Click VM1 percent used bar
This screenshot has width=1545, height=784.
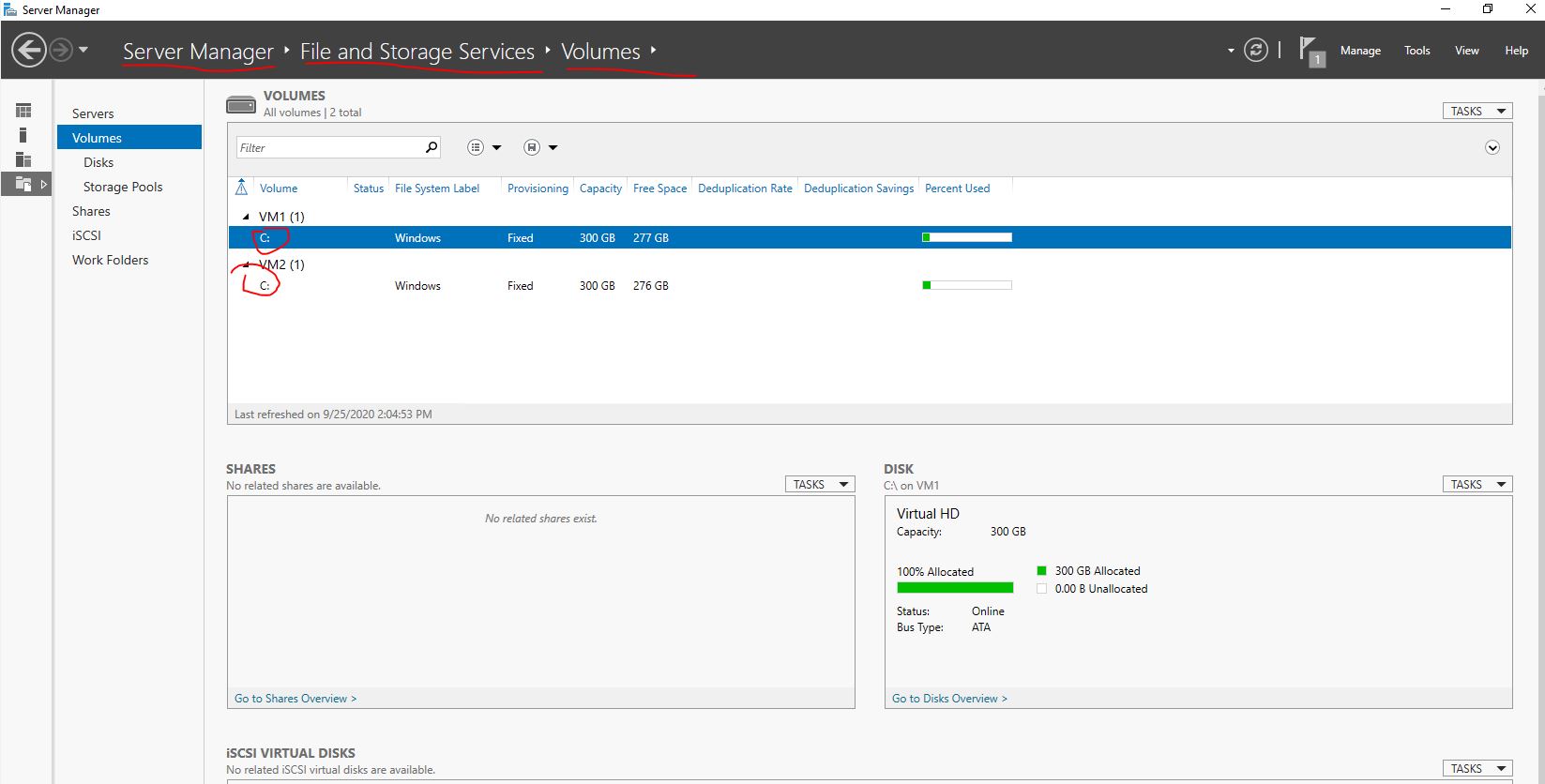click(967, 237)
